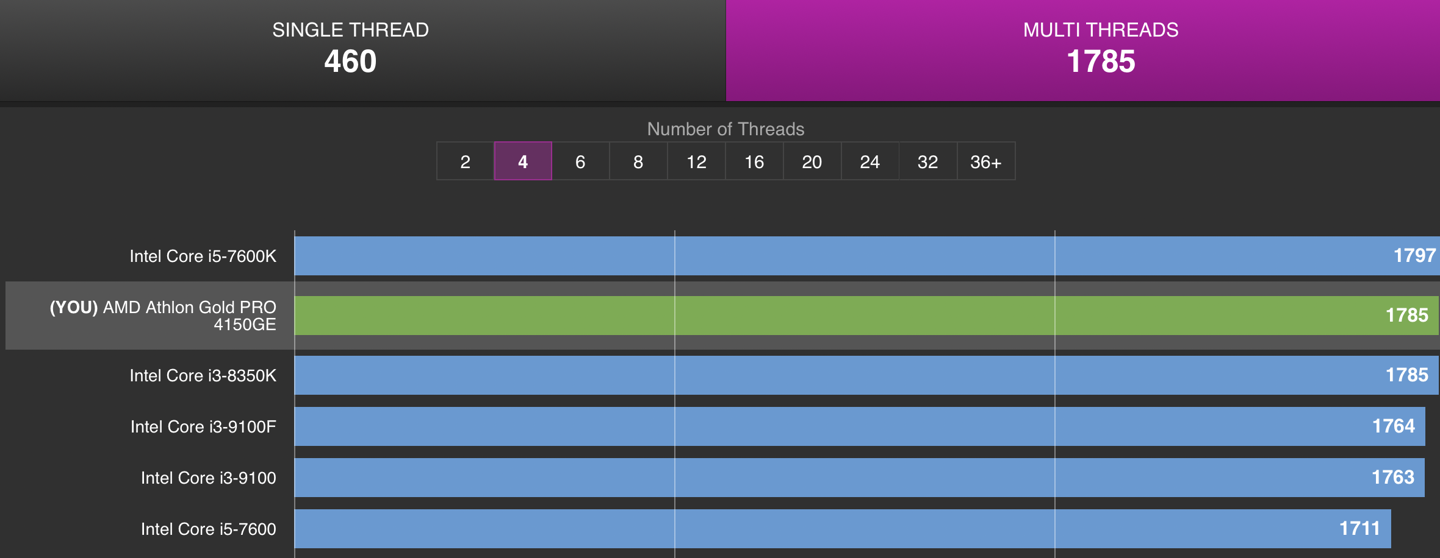
Task: Click the Intel Core i5-7600K bar
Action: point(866,256)
